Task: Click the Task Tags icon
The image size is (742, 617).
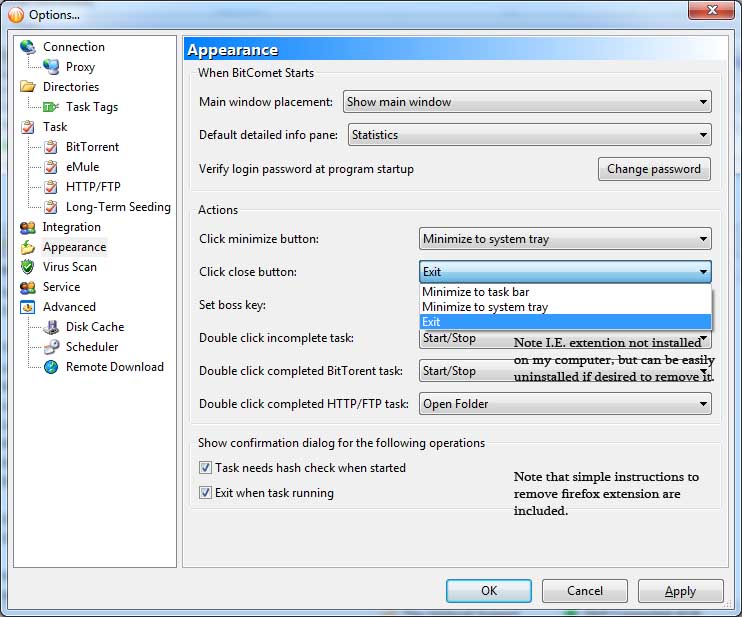Action: point(51,107)
